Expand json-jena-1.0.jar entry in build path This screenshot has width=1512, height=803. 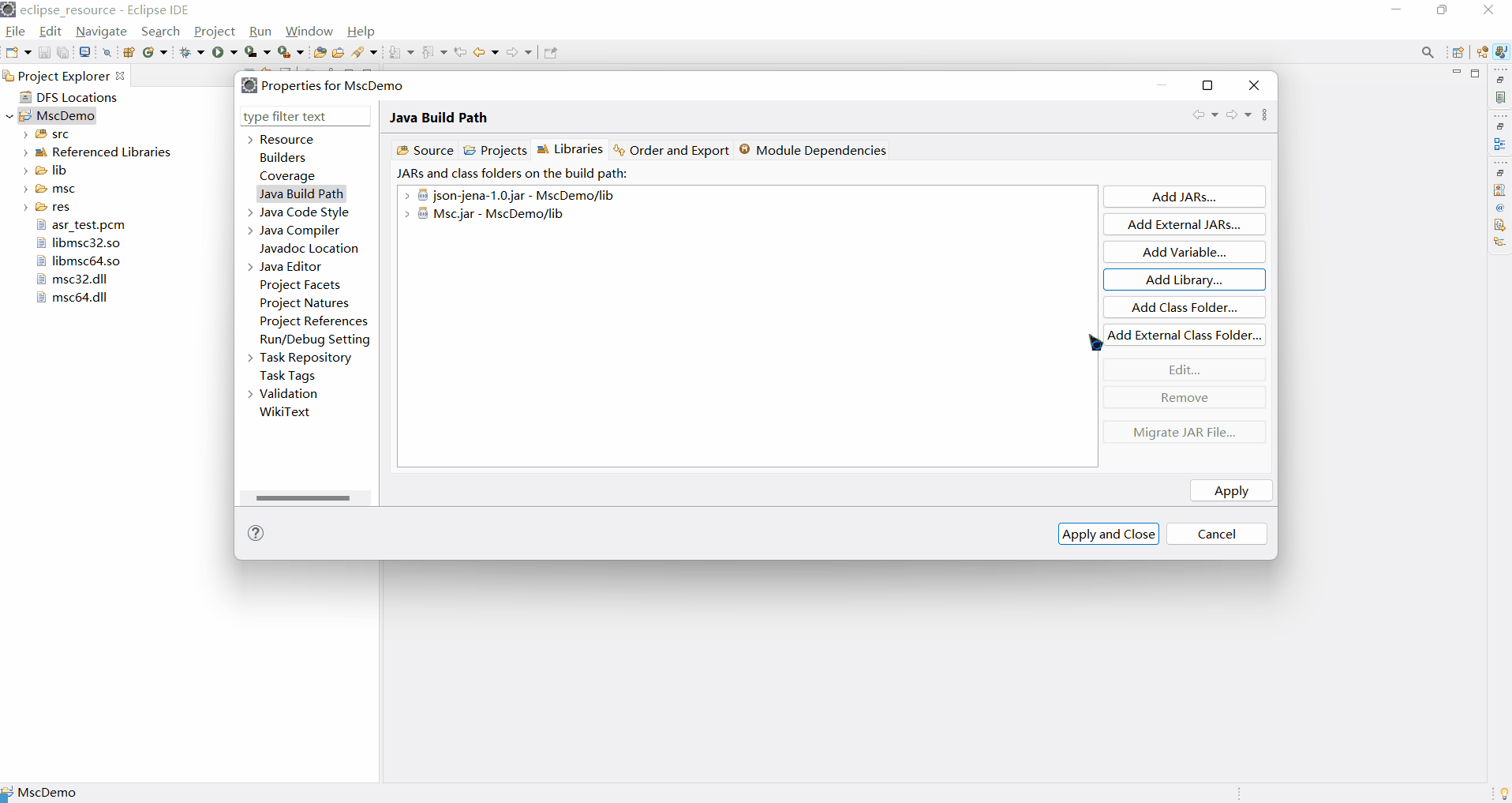407,196
